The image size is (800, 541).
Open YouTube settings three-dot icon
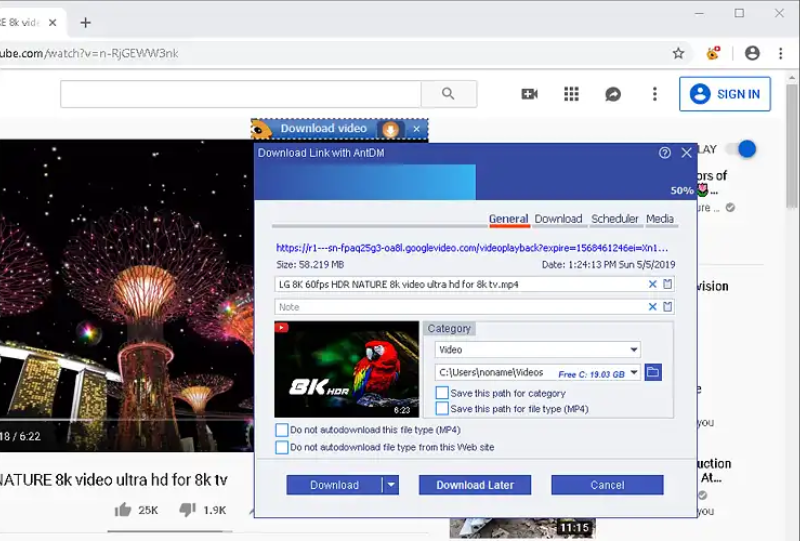(x=655, y=94)
